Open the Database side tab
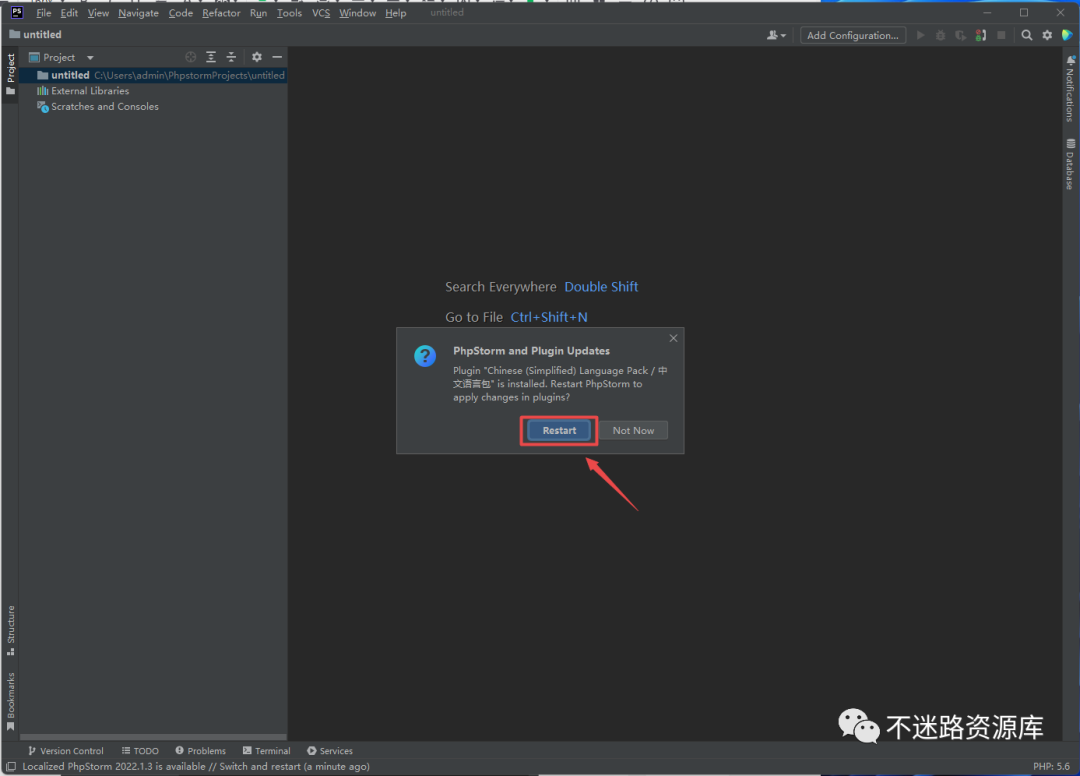 tap(1070, 164)
